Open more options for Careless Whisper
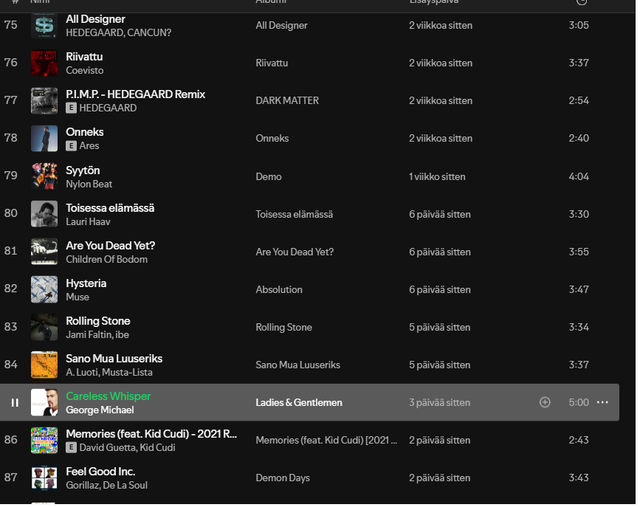640x507 pixels. click(x=602, y=402)
